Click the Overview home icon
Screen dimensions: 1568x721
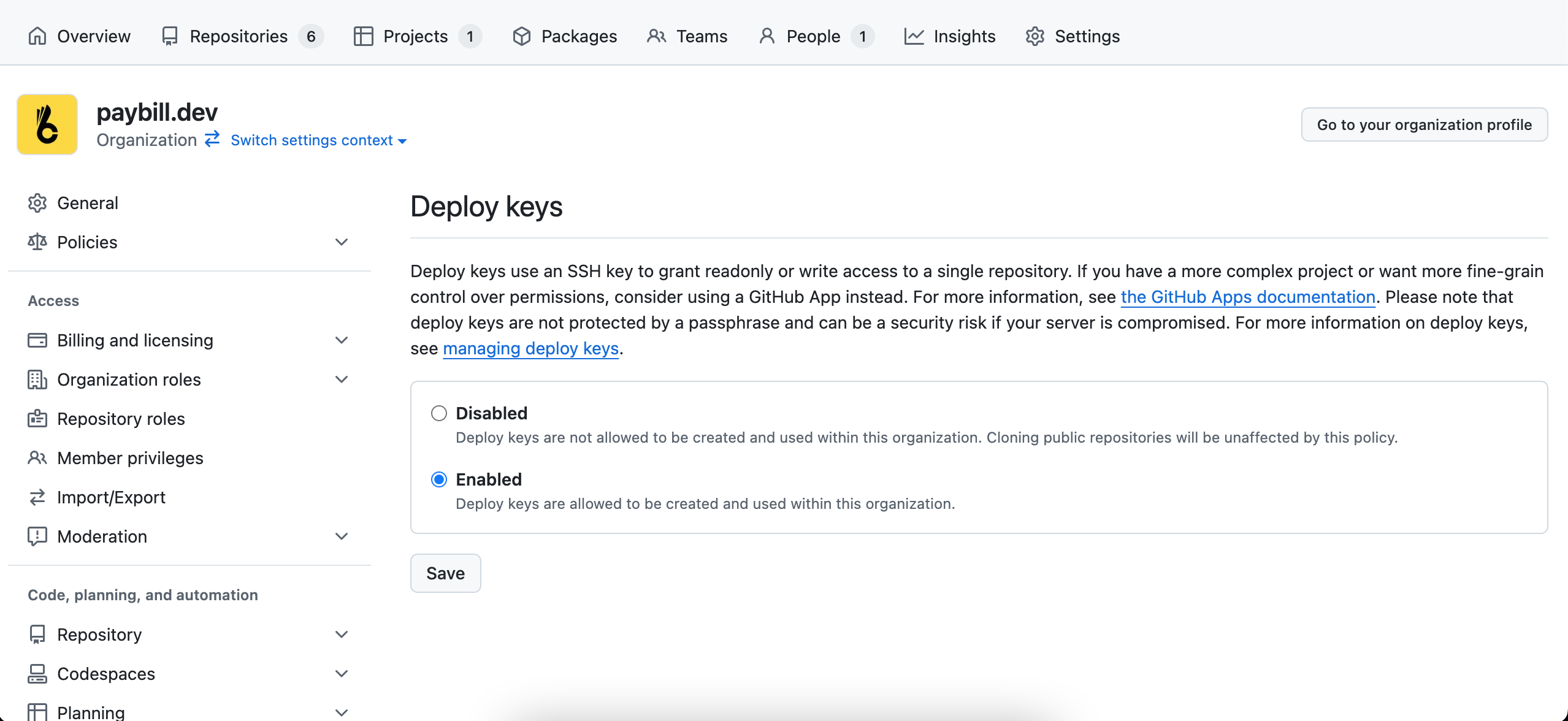click(37, 36)
